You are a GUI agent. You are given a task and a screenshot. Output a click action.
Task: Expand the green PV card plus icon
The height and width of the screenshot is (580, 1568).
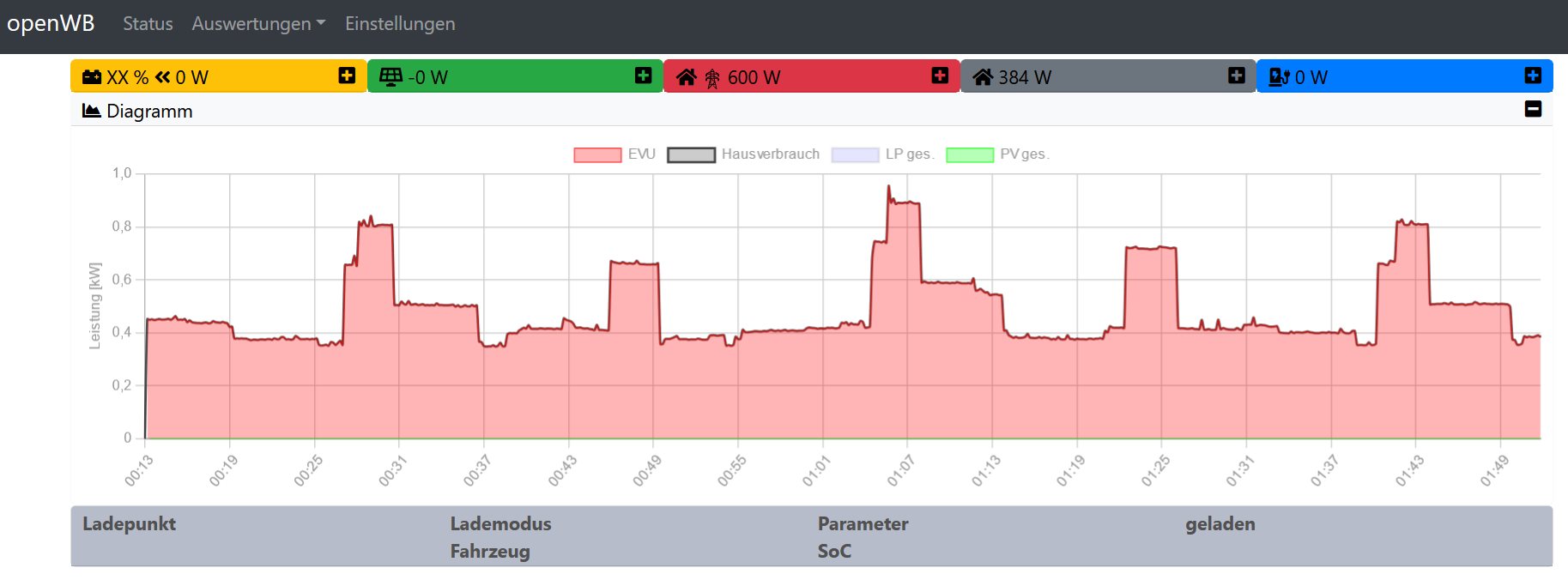[x=643, y=76]
